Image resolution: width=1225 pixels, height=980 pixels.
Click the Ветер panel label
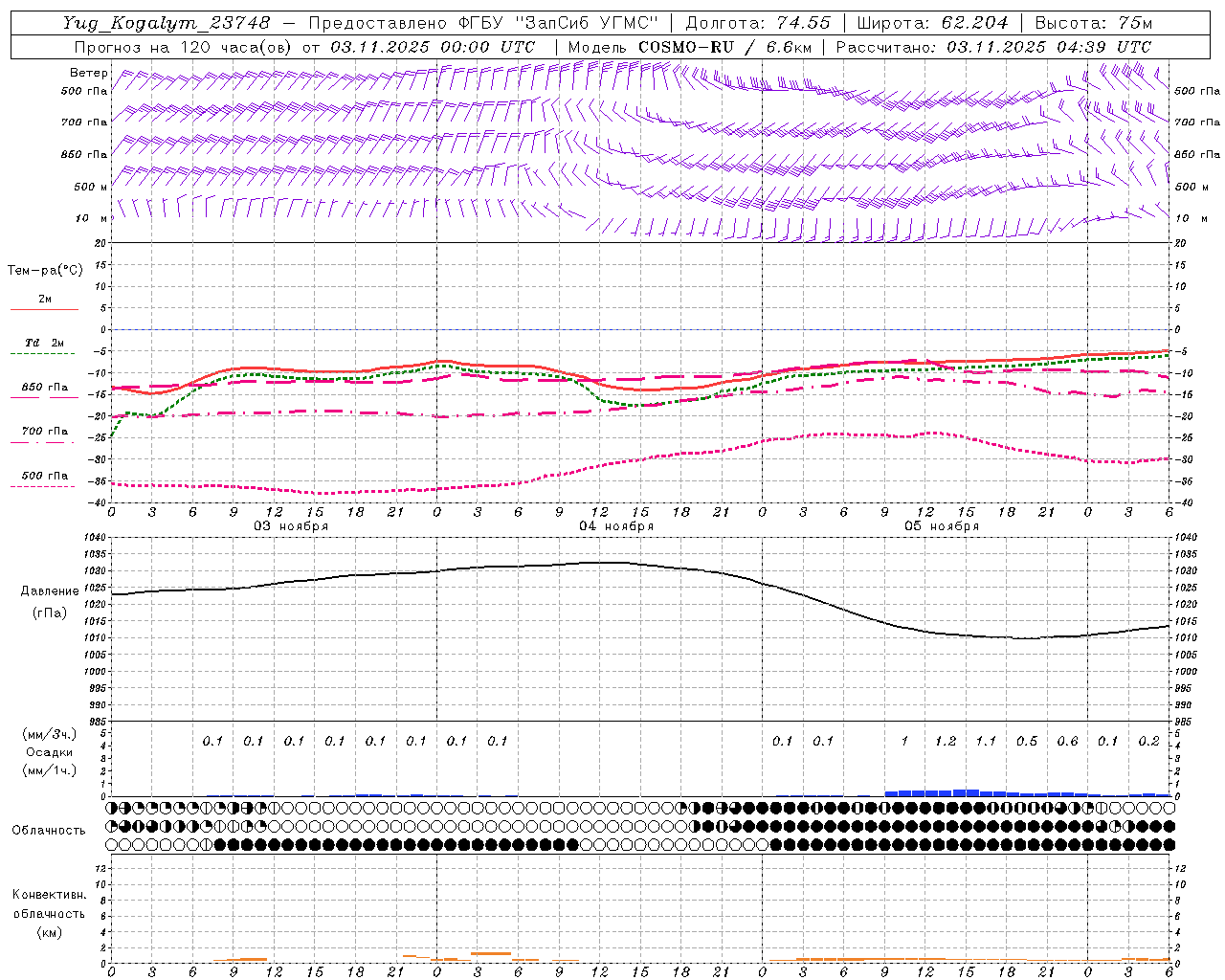click(88, 73)
